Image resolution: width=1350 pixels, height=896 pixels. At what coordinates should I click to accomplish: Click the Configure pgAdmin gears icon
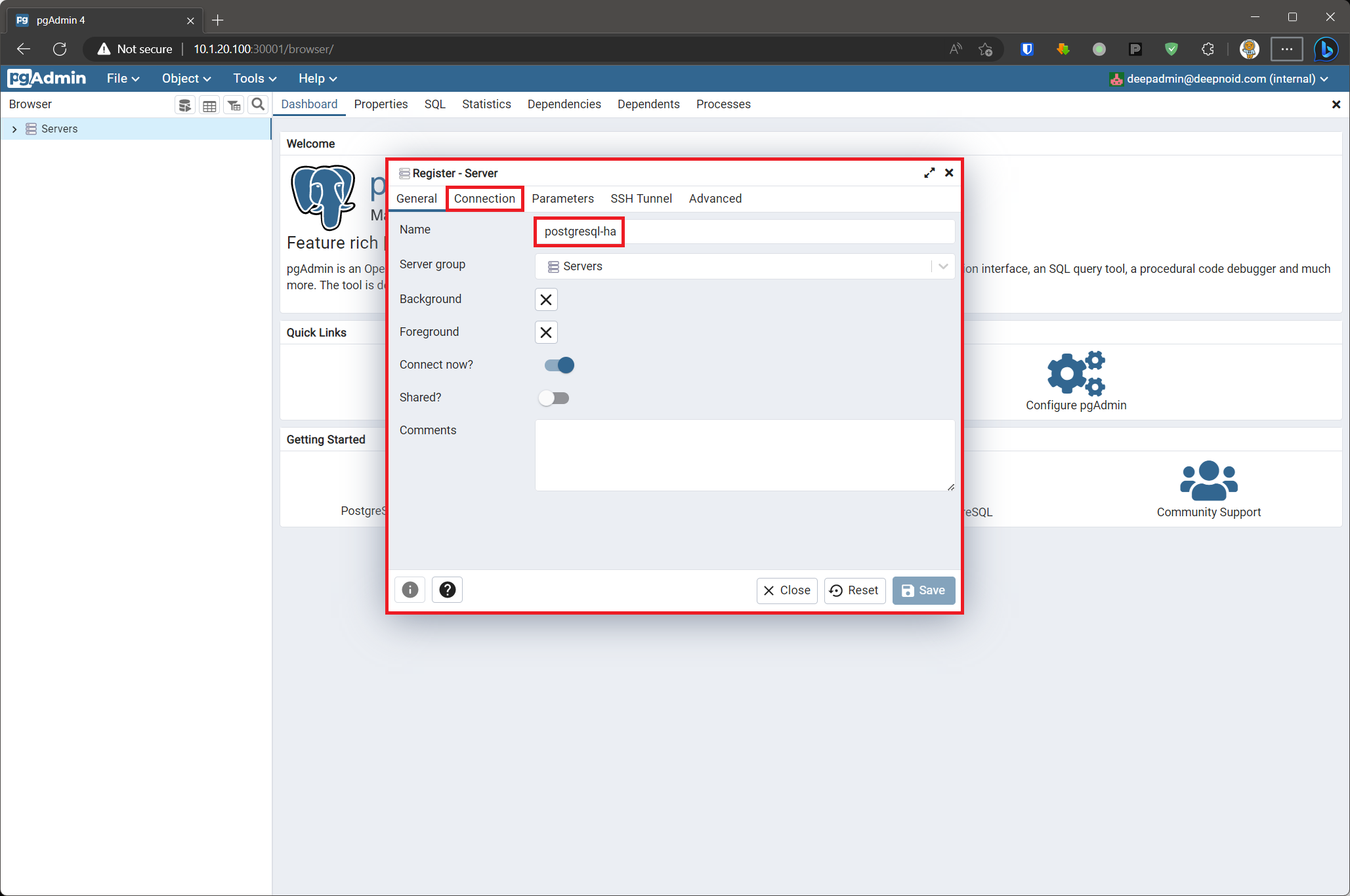(x=1076, y=373)
